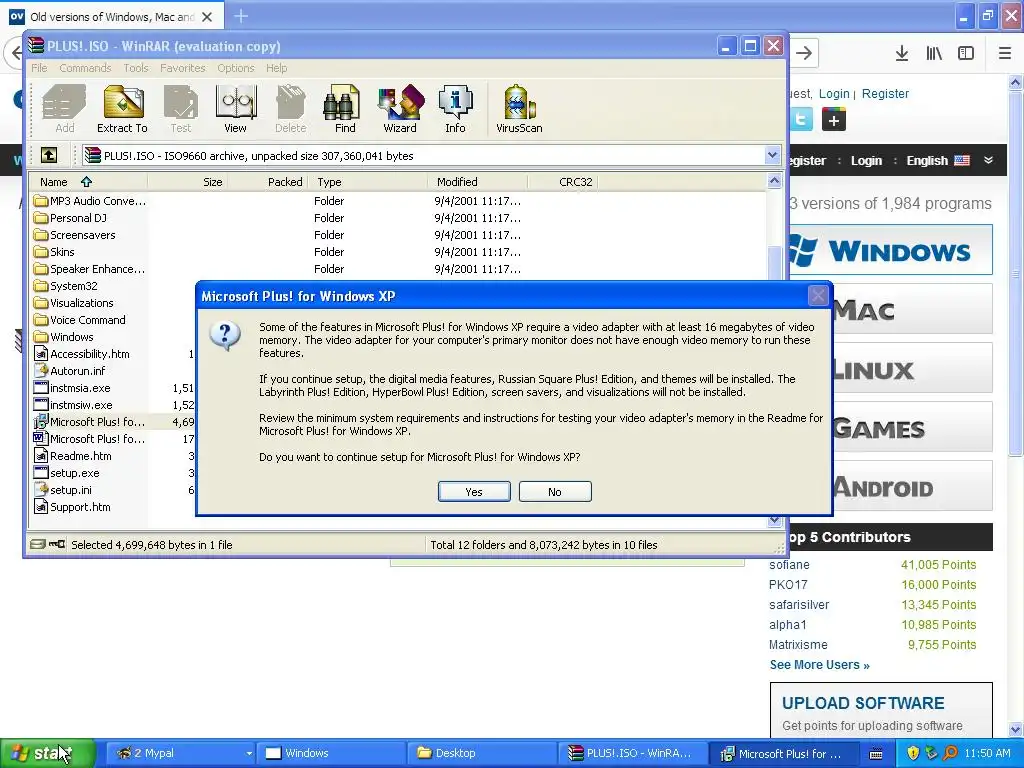Click the Test toolbar icon in WinRAR
Screen dimensions: 1024x768
(181, 109)
